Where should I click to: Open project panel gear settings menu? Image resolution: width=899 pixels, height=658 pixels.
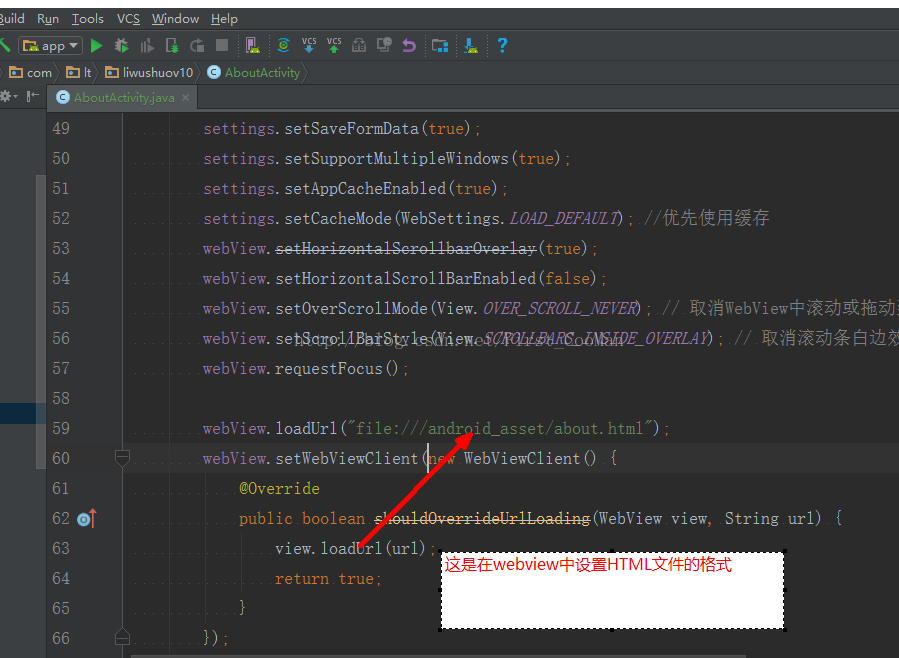click(9, 96)
